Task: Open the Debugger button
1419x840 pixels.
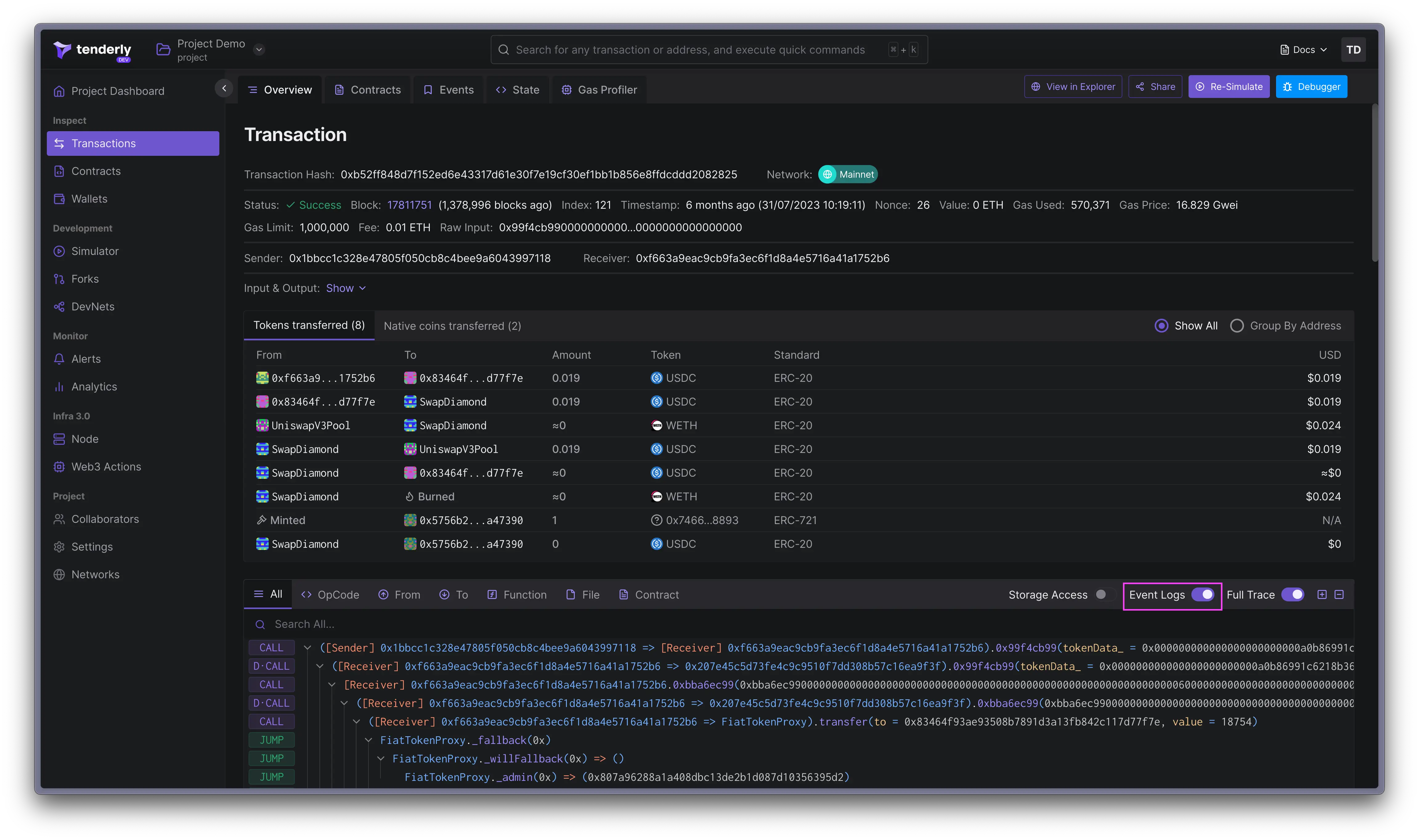Action: tap(1311, 87)
